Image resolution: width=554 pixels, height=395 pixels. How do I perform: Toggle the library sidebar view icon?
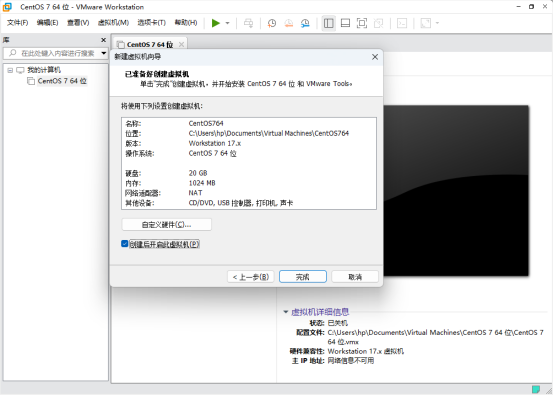pyautogui.click(x=329, y=23)
